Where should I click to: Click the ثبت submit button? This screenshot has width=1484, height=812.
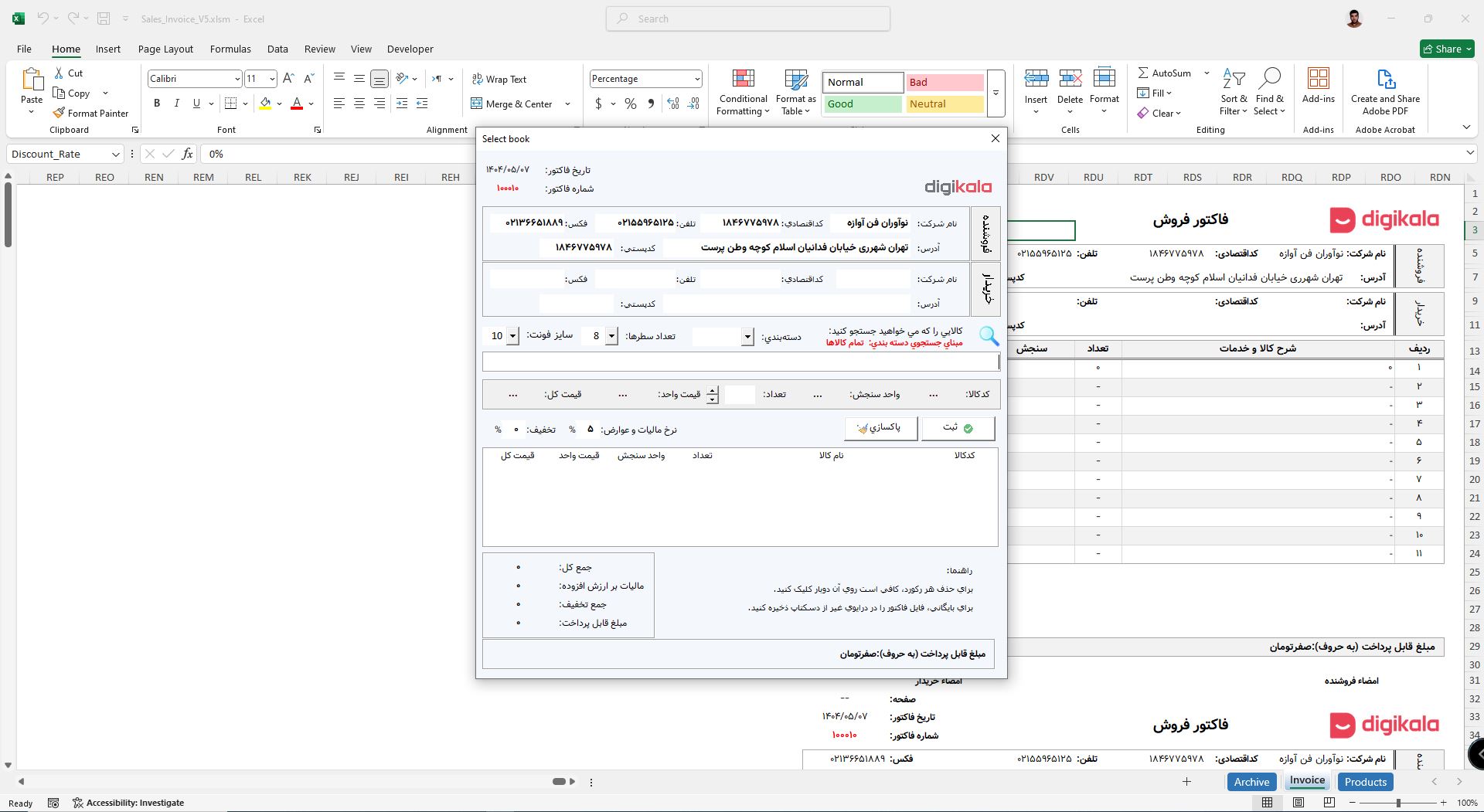coord(958,428)
